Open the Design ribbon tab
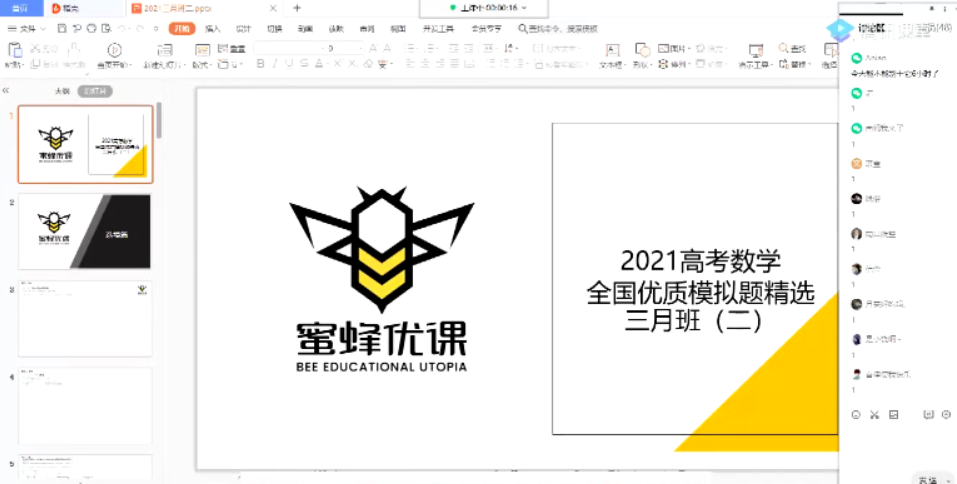Image resolution: width=957 pixels, height=484 pixels. (244, 29)
